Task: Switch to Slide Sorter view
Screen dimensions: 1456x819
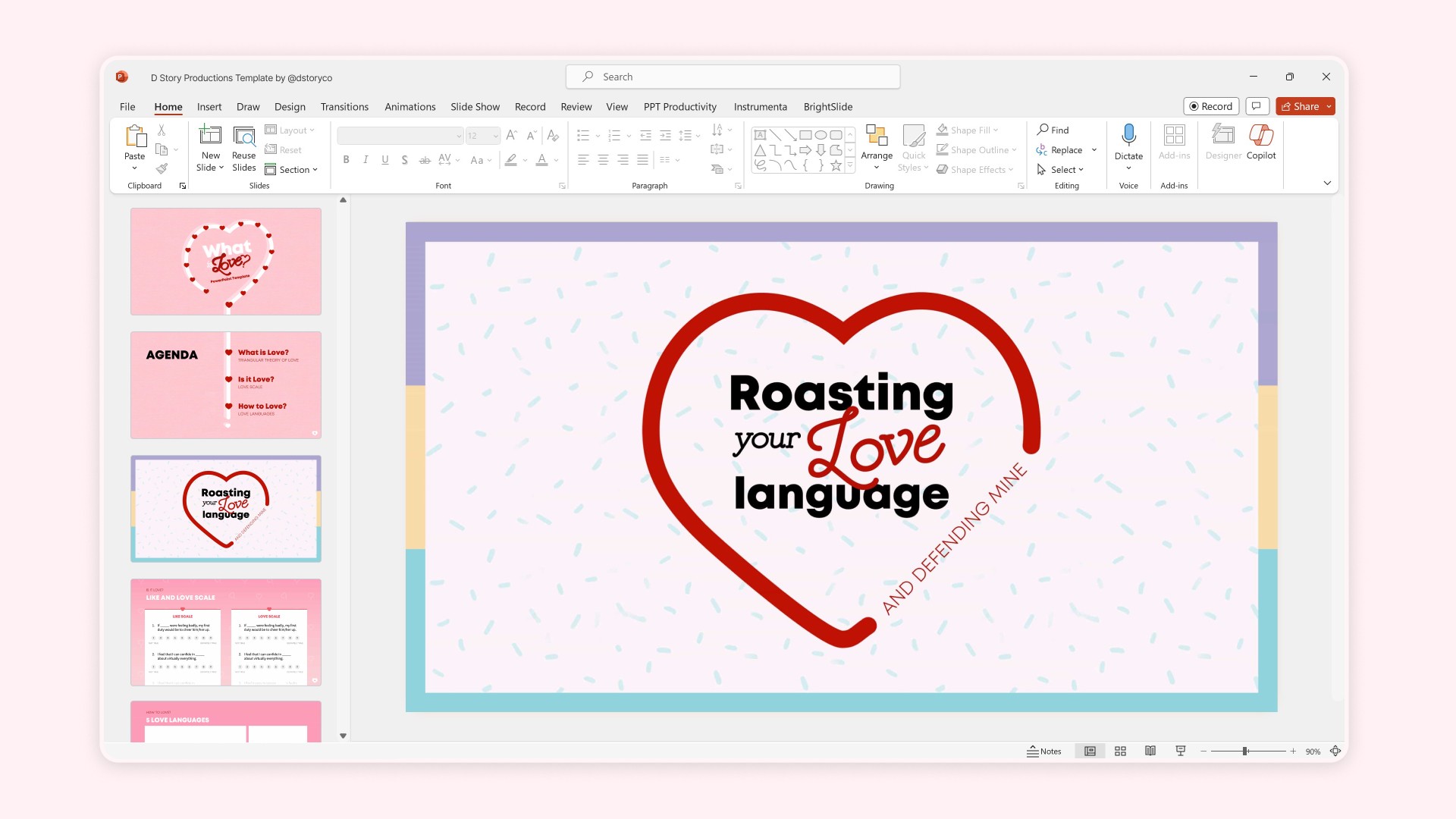Action: click(1120, 751)
